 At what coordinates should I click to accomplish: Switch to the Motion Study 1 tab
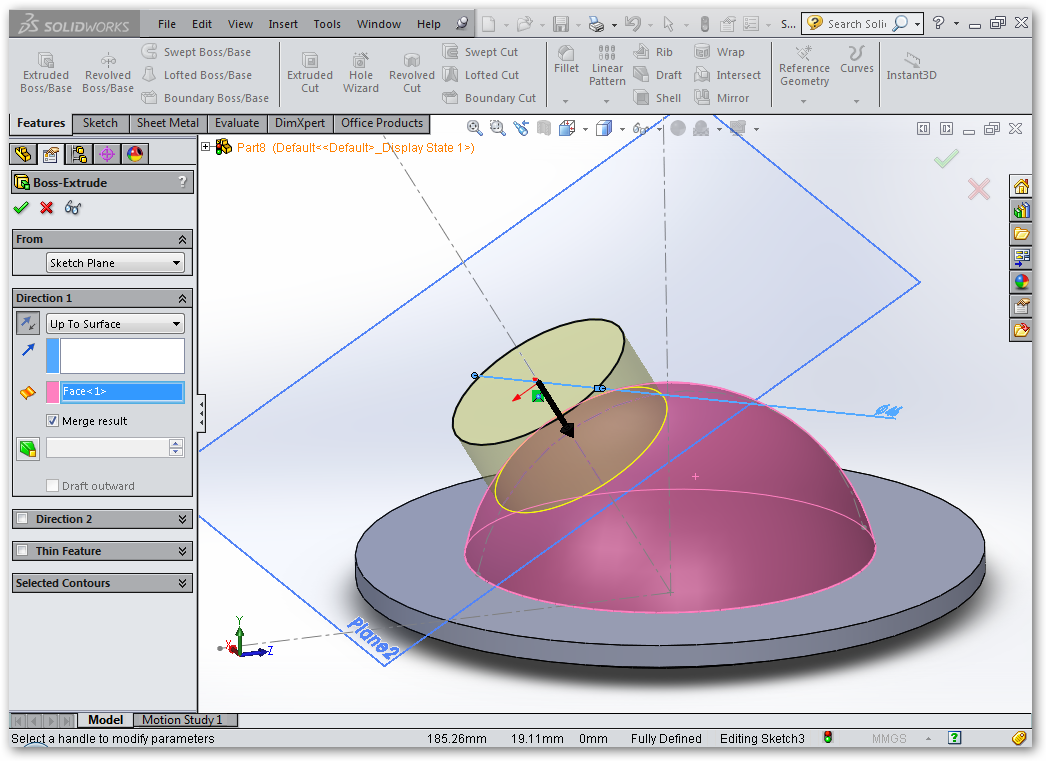[185, 719]
